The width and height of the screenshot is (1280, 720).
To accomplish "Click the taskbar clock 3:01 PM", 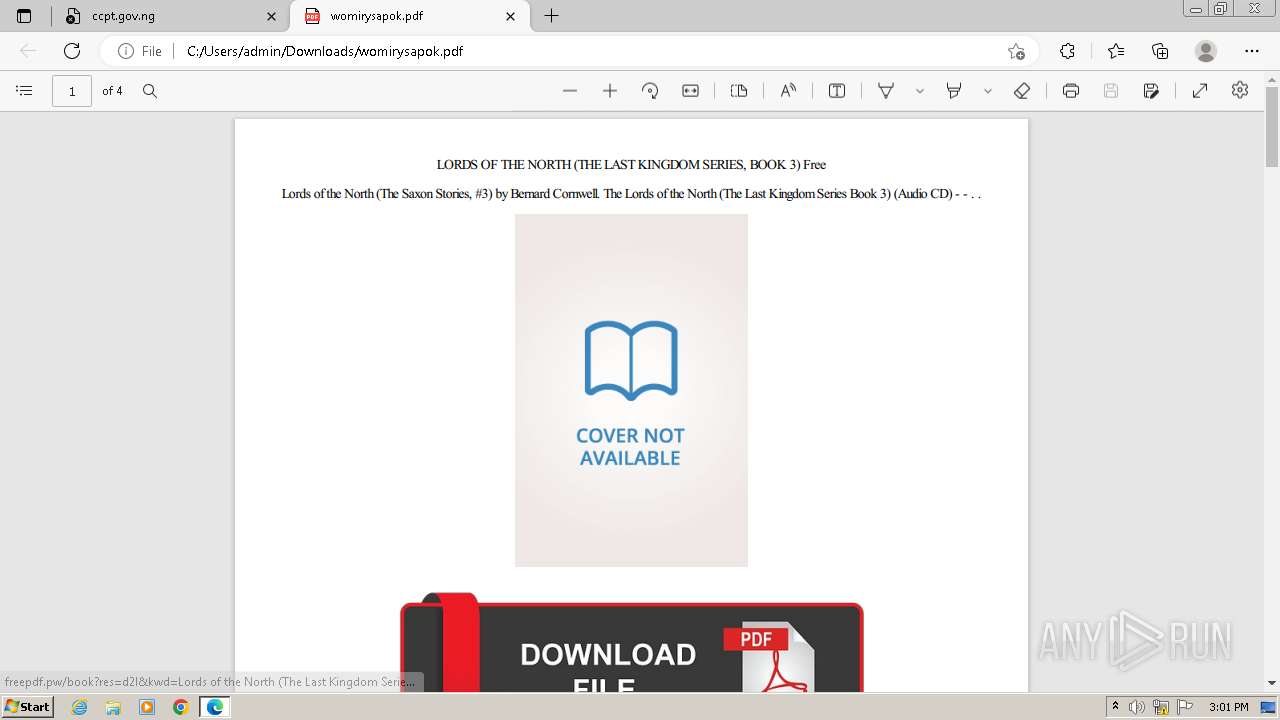I will (1228, 707).
